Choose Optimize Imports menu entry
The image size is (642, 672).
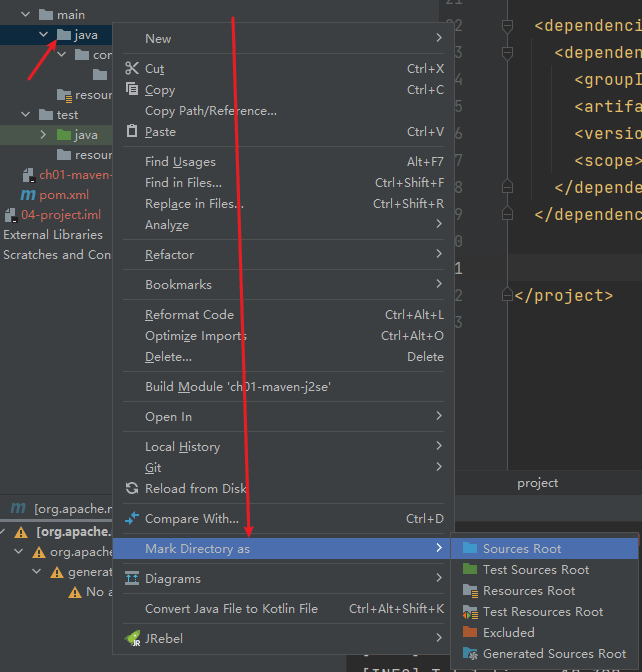click(283, 335)
